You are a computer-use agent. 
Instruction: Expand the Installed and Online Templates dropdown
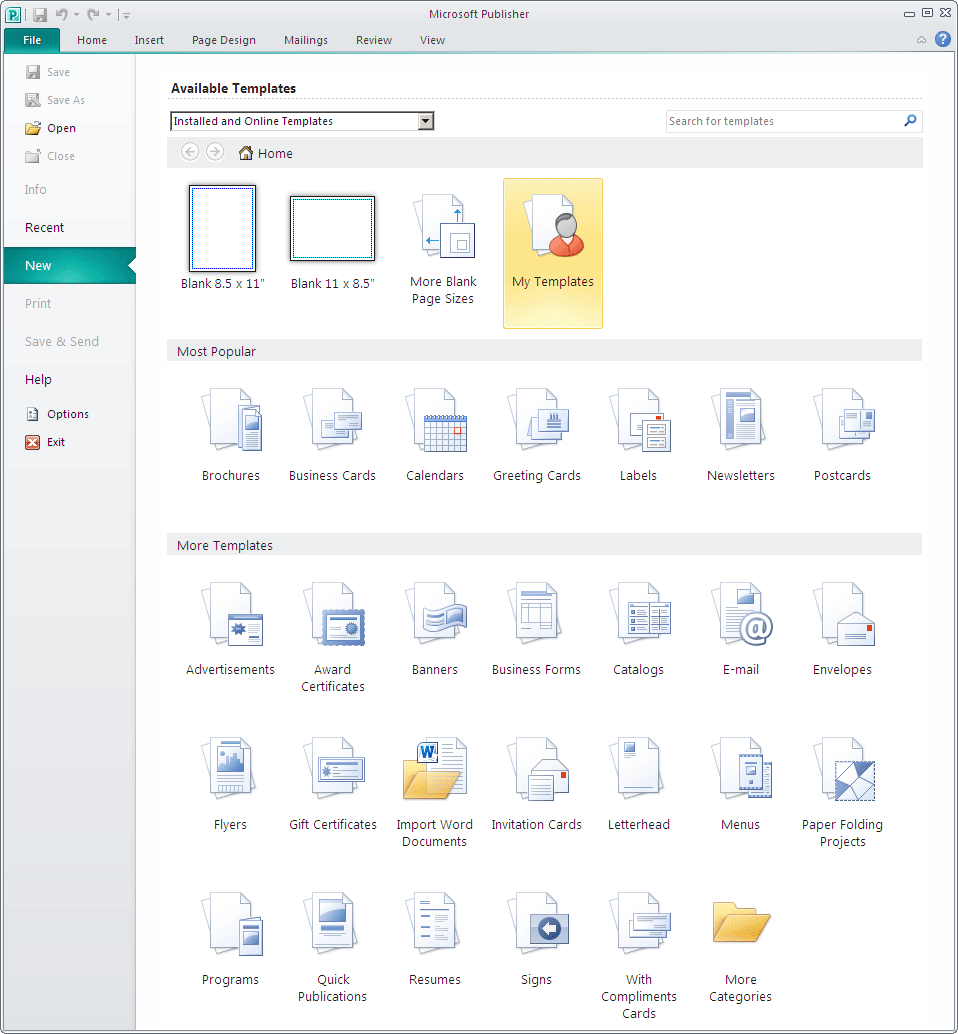coord(426,121)
